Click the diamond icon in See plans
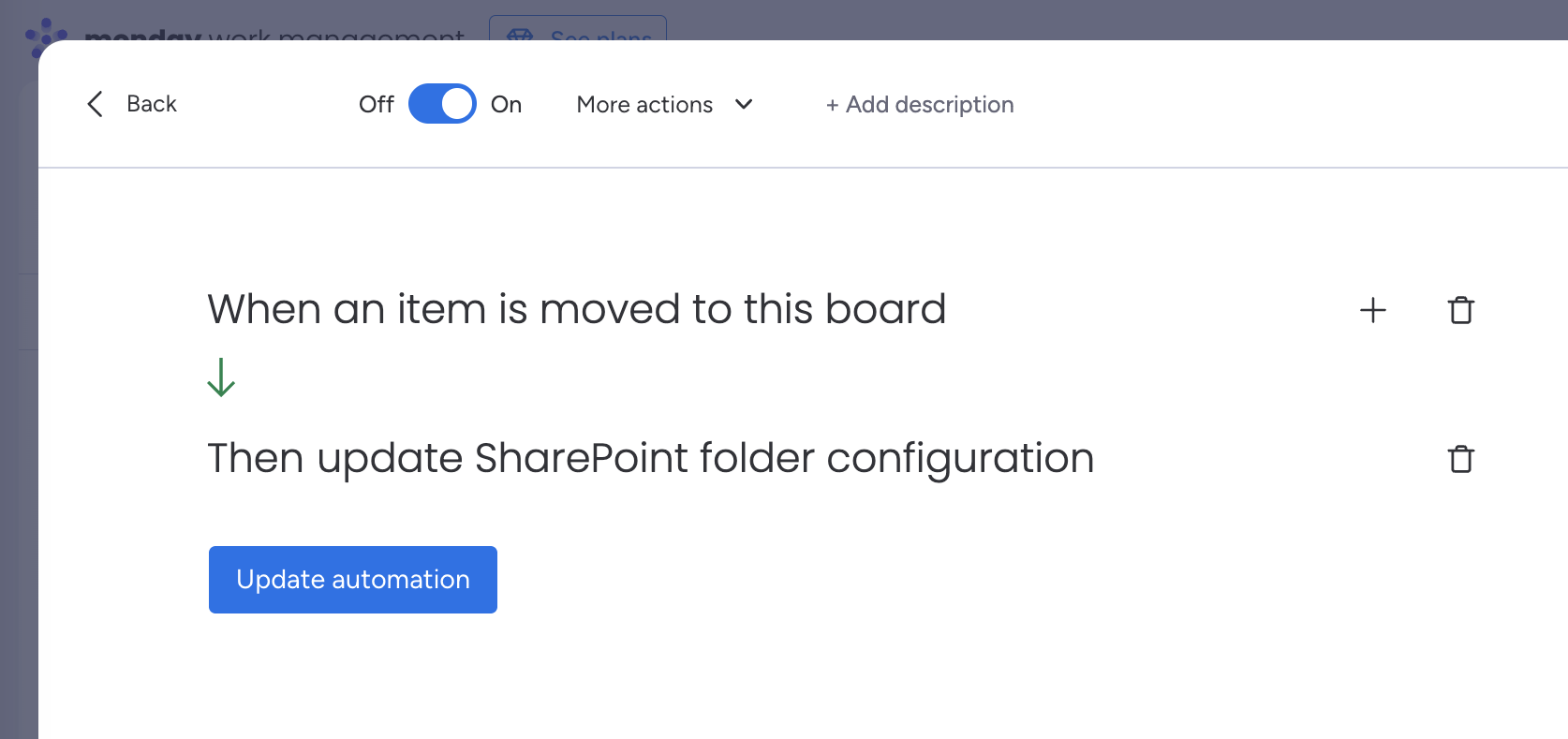 tap(520, 36)
